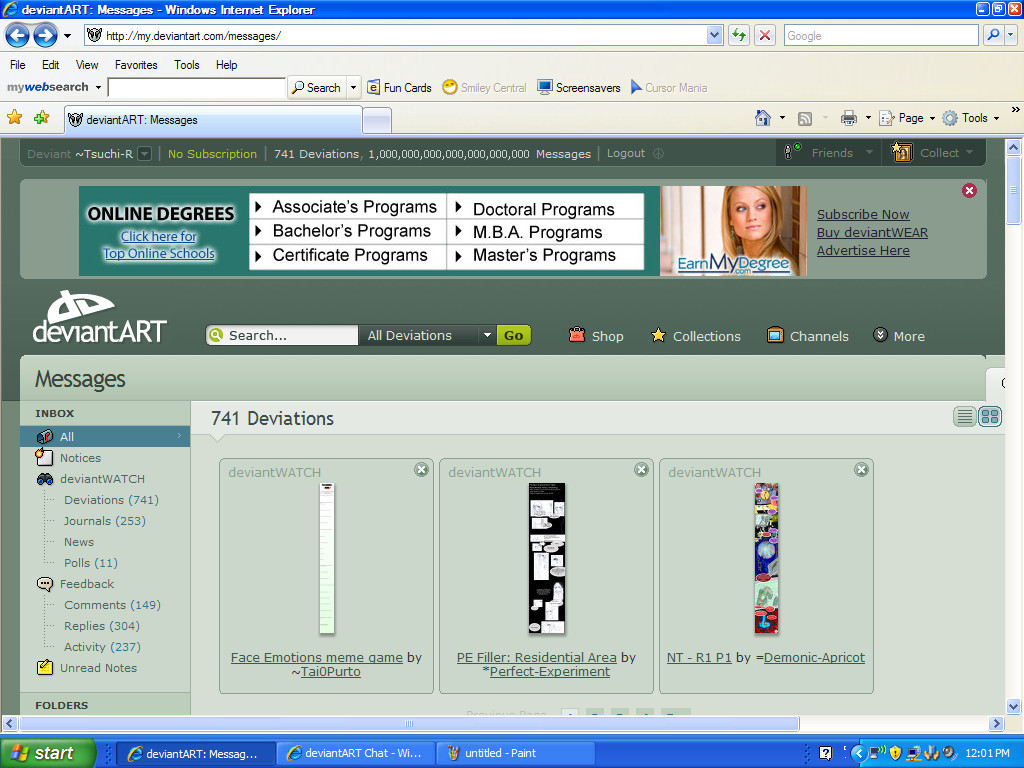The image size is (1024, 768).
Task: Open the recent pages dropdown arrow
Action: pyautogui.click(x=67, y=35)
